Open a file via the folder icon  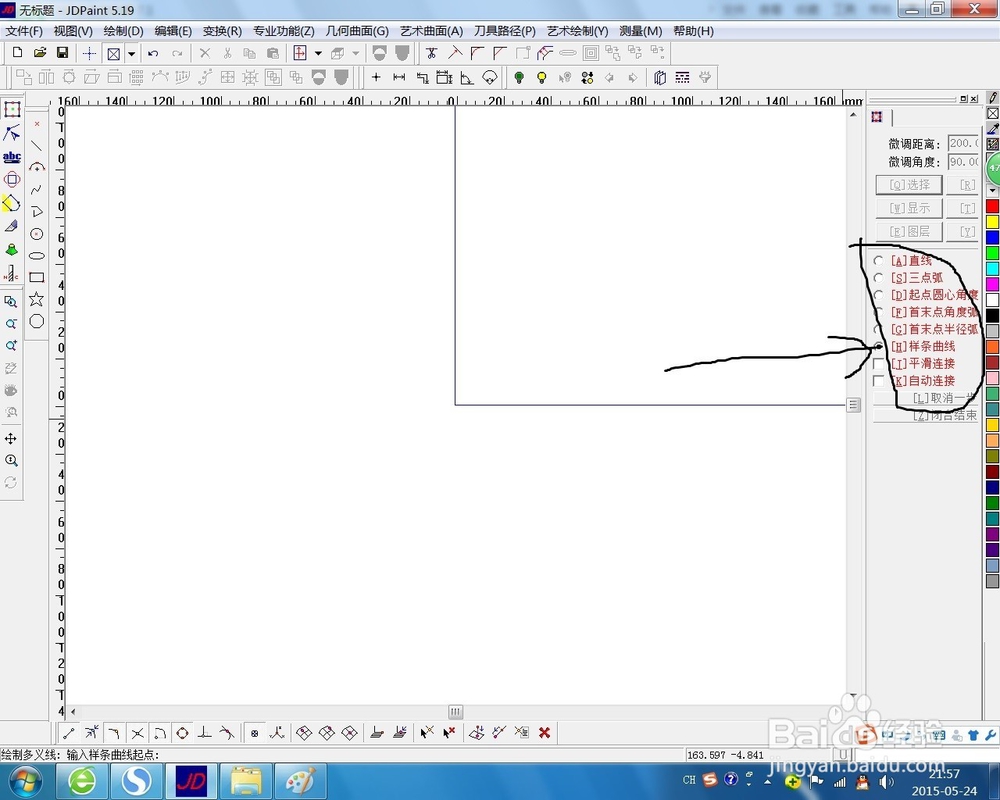pos(40,53)
